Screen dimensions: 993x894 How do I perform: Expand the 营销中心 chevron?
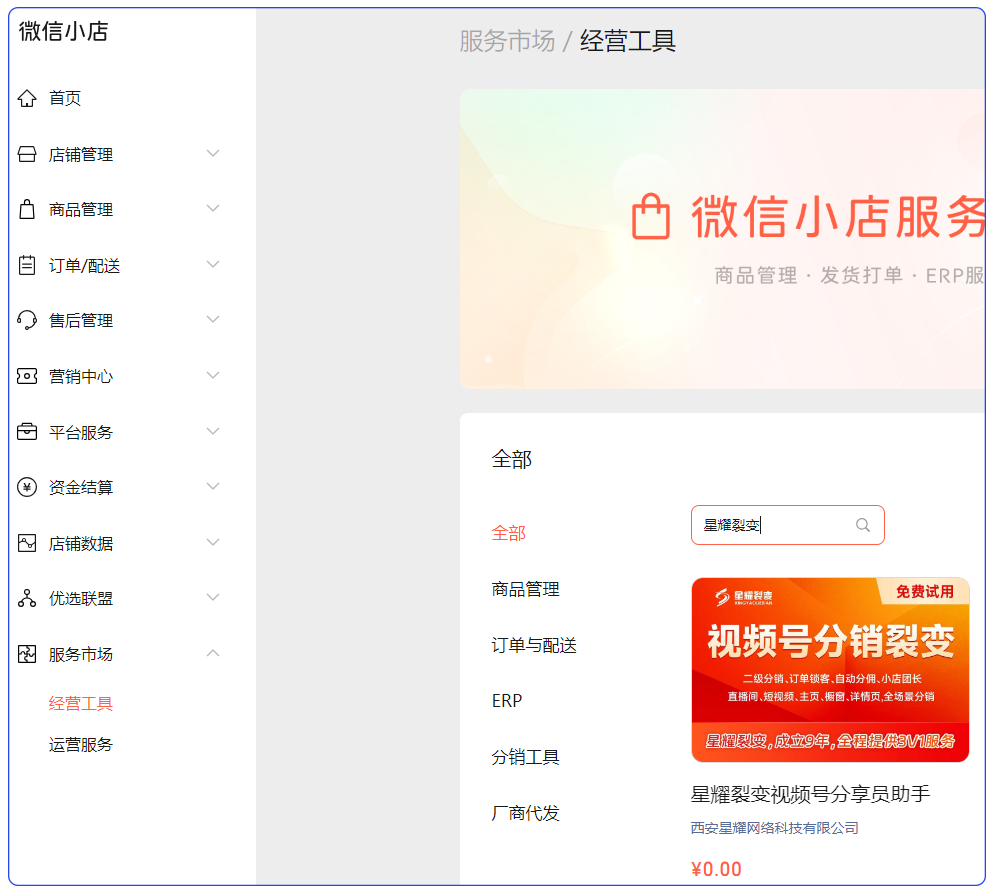[x=213, y=375]
